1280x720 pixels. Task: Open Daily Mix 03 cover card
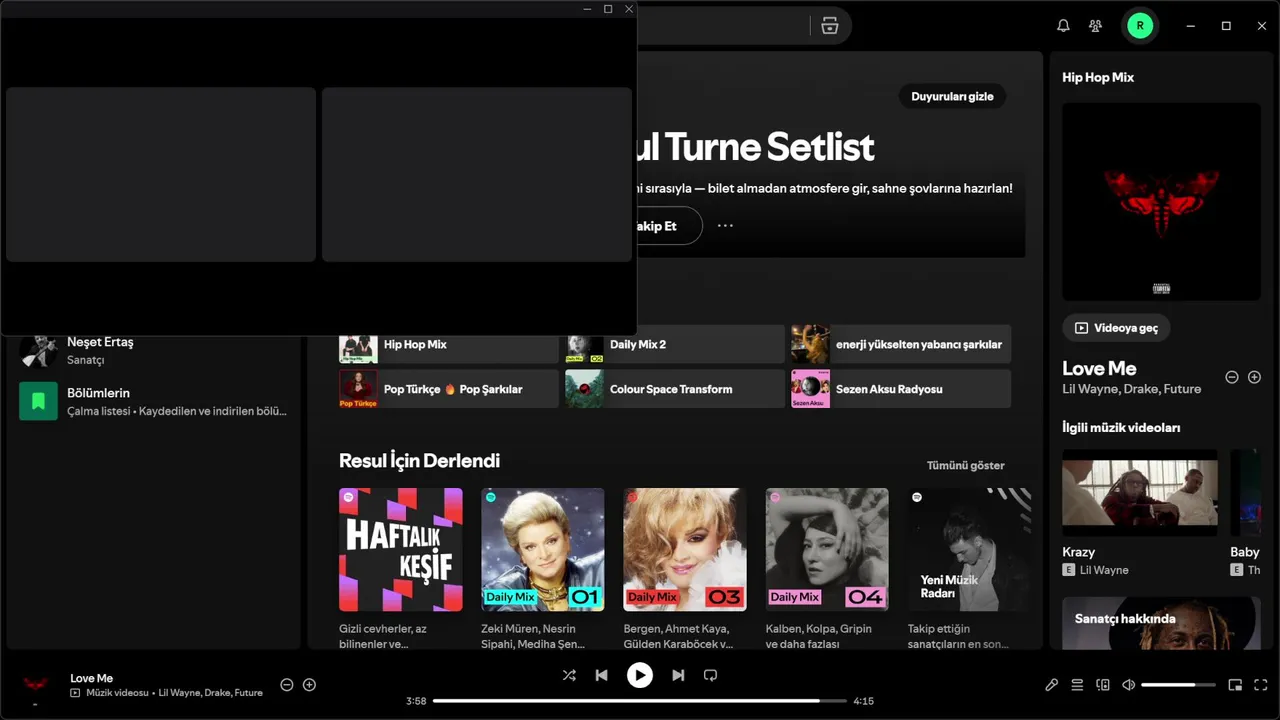(685, 549)
